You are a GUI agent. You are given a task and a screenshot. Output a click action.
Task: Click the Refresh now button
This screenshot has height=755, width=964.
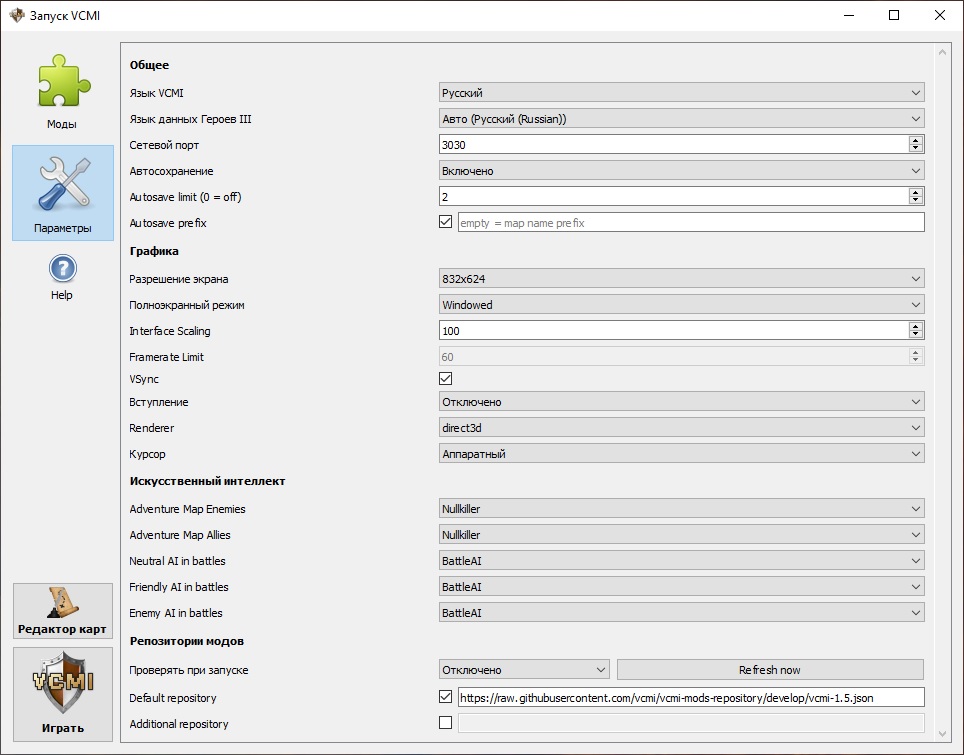click(770, 670)
